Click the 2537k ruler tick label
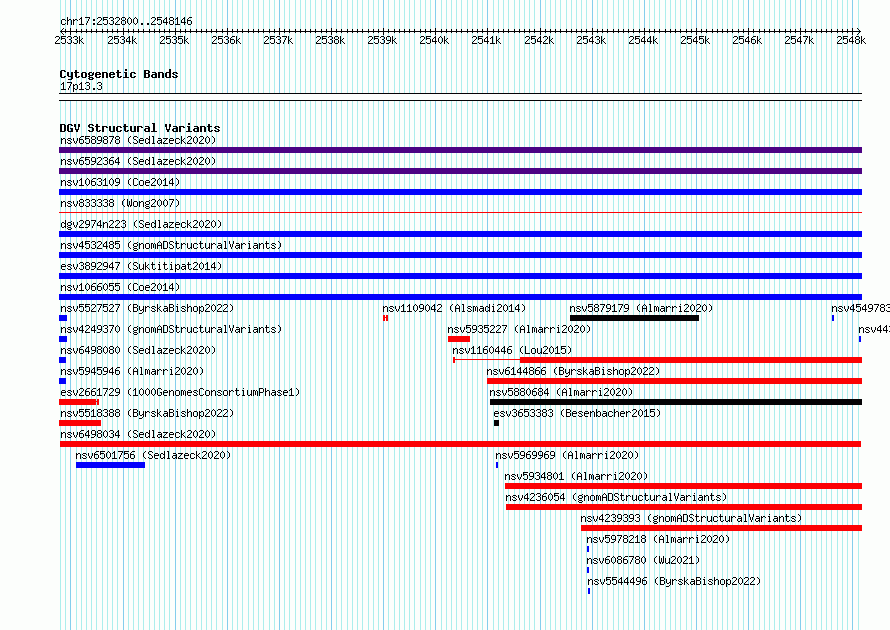This screenshot has height=630, width=890. (x=278, y=40)
